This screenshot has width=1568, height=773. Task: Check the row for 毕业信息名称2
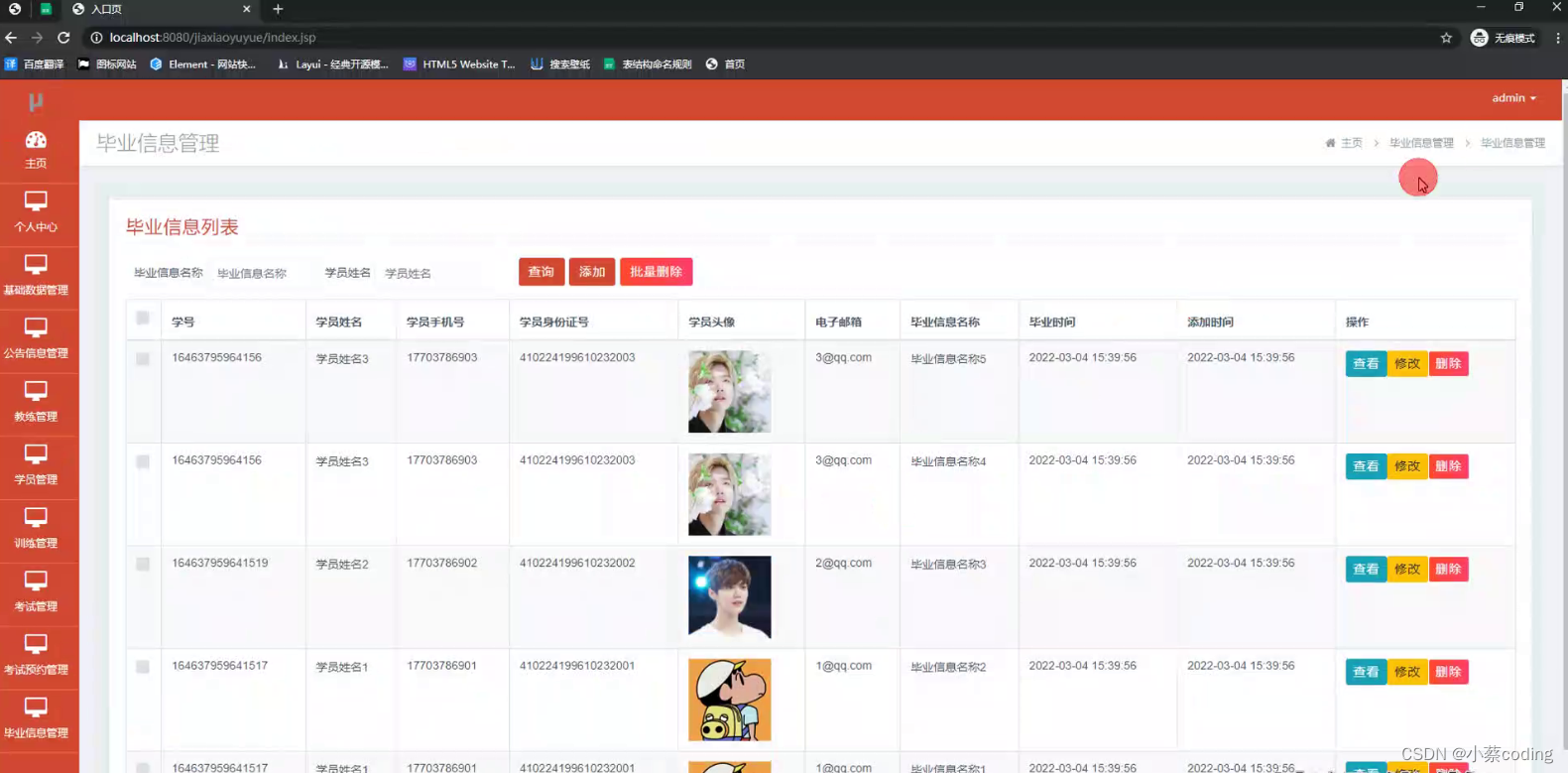coord(143,667)
